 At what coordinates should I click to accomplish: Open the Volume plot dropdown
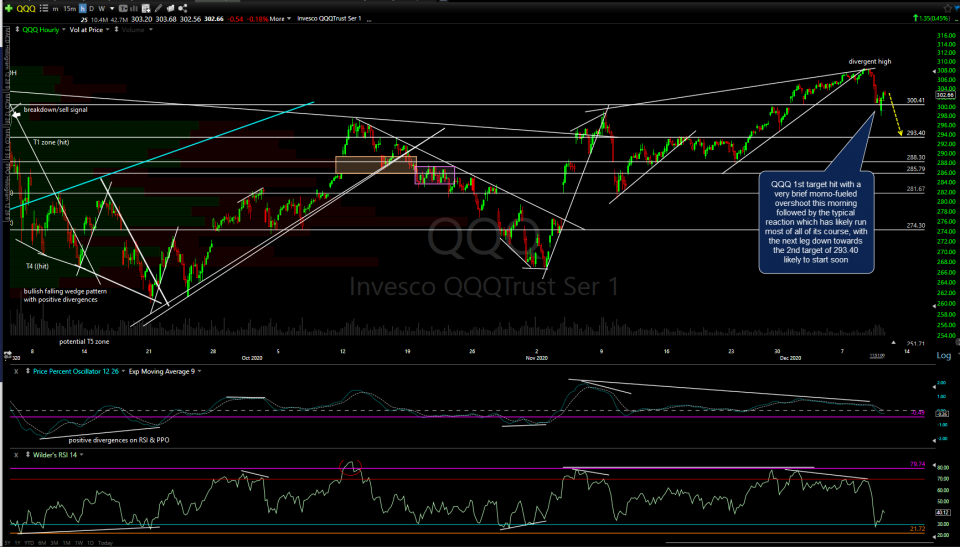pyautogui.click(x=151, y=29)
